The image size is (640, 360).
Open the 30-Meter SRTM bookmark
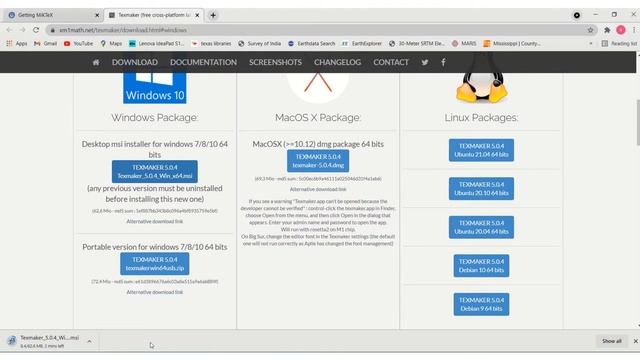coord(416,43)
